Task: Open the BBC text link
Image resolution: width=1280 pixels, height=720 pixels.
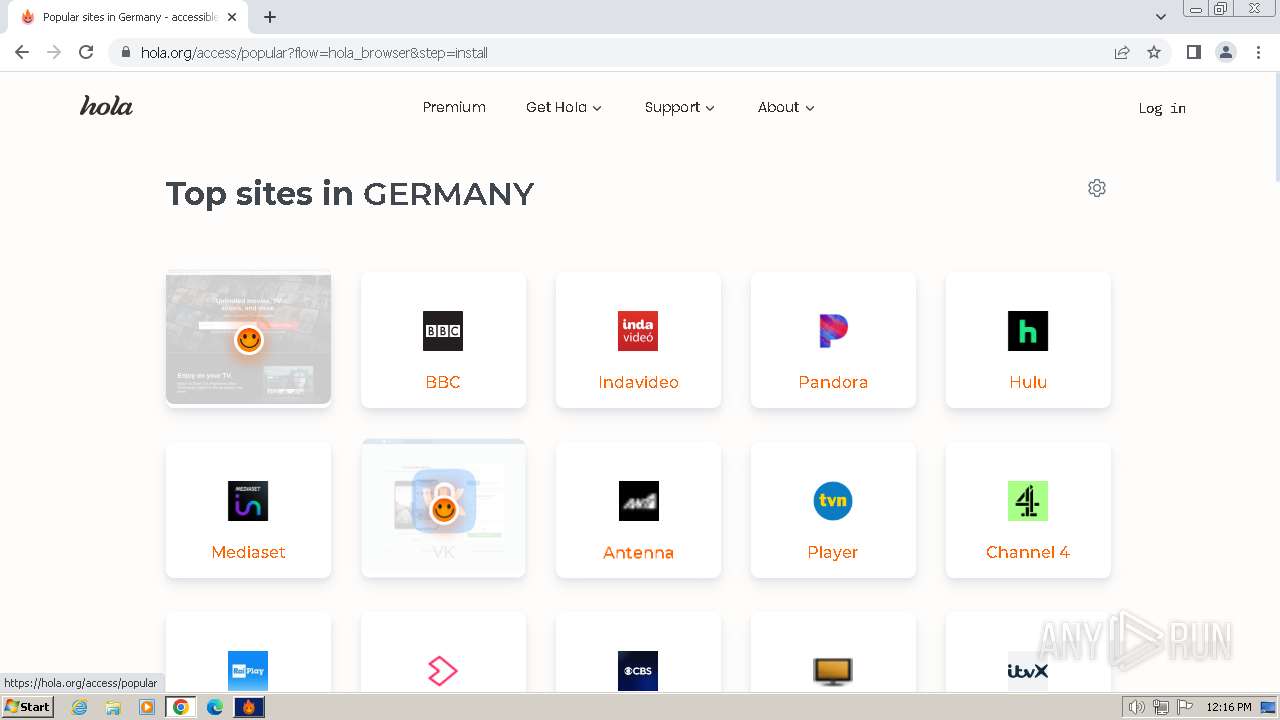Action: [443, 382]
